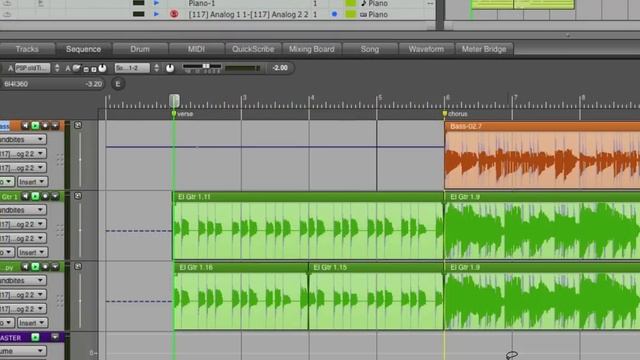Select the El Gtr 1.15 soundbite
The height and width of the screenshot is (360, 640).
tap(376, 296)
